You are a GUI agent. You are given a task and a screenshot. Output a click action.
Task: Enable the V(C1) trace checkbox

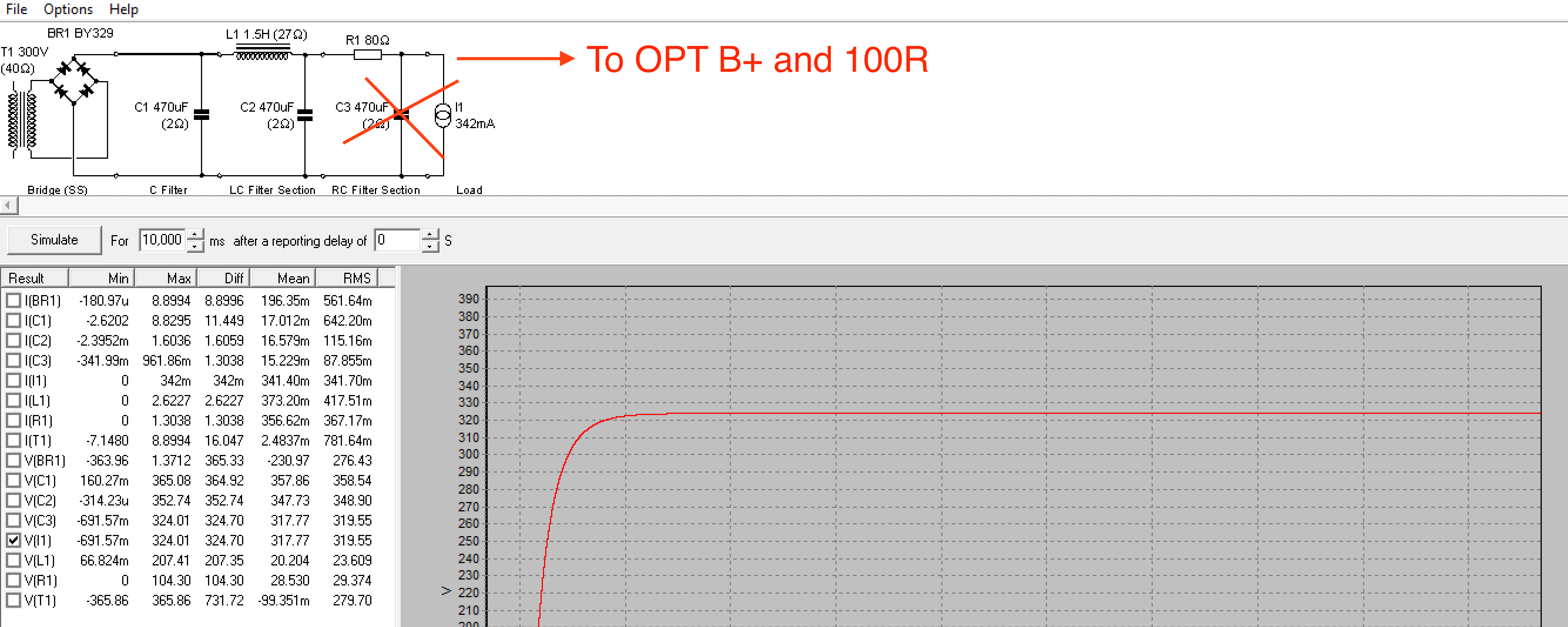click(x=13, y=480)
